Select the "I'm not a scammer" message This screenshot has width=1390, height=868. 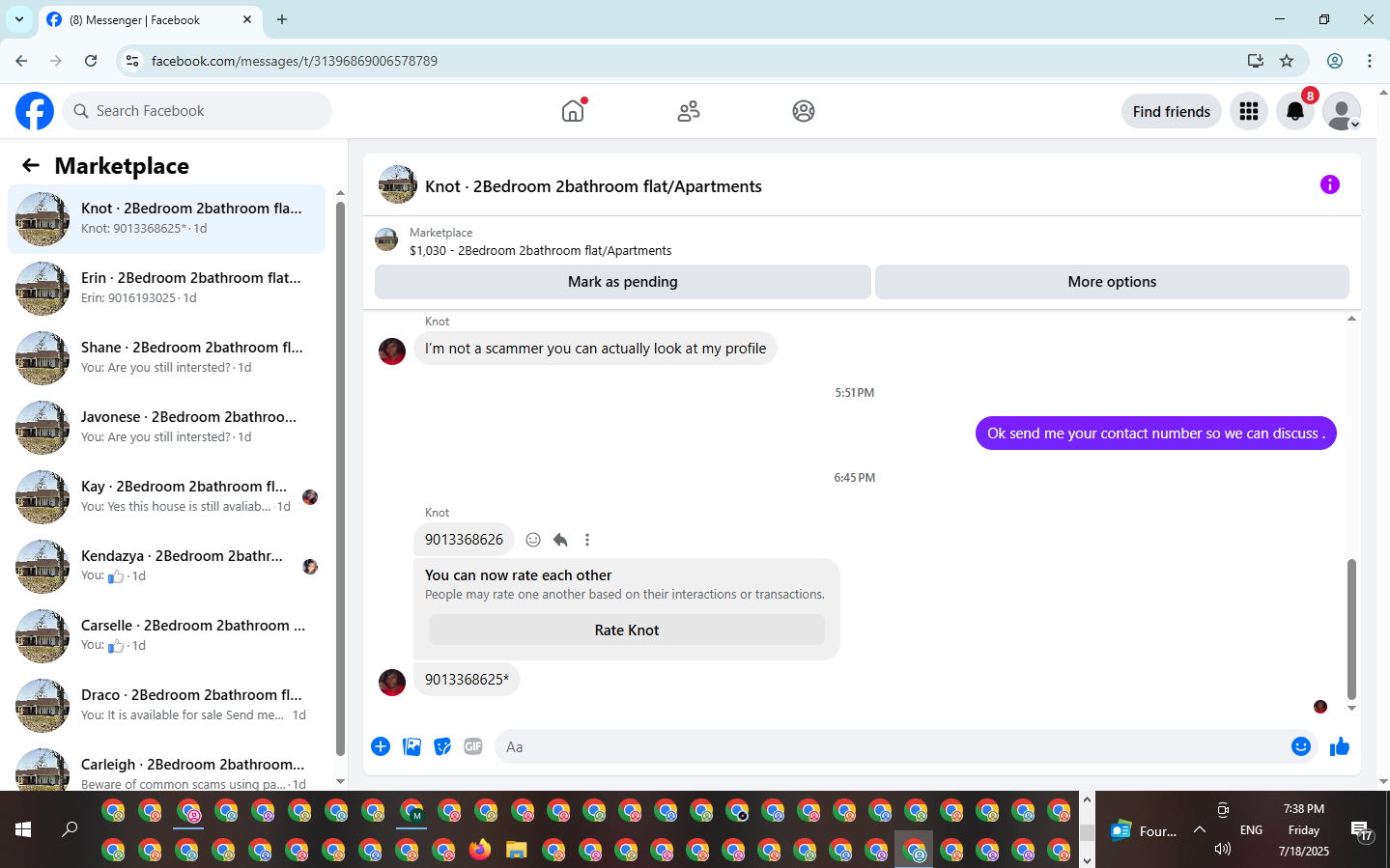tap(595, 349)
